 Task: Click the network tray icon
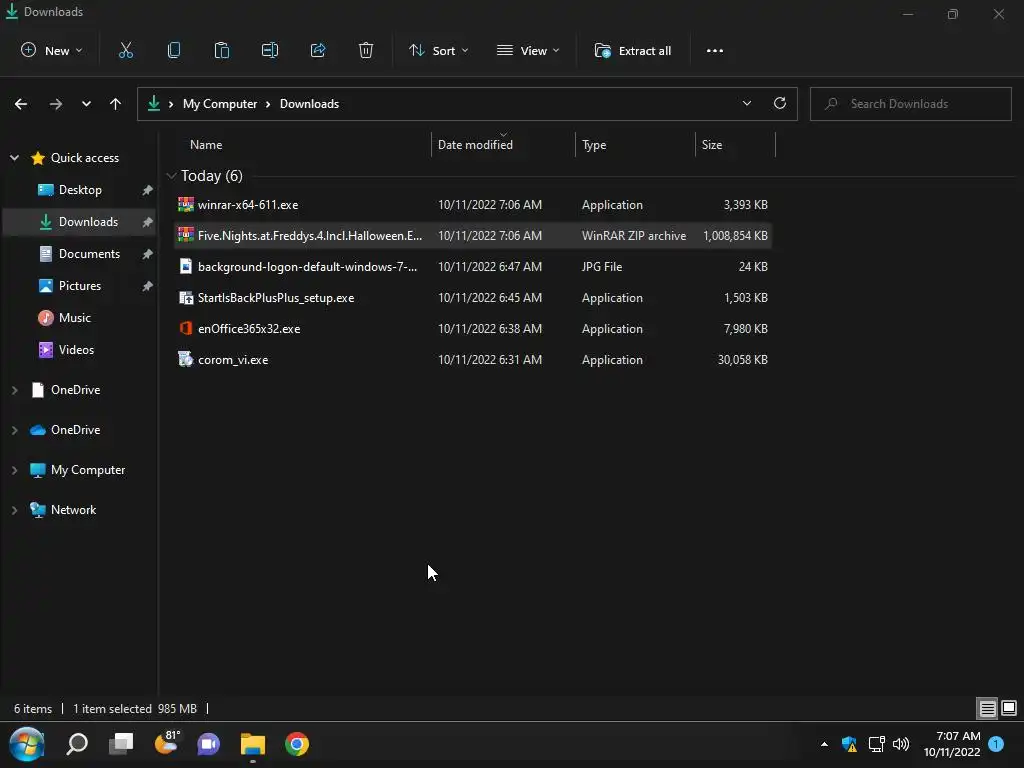click(876, 744)
